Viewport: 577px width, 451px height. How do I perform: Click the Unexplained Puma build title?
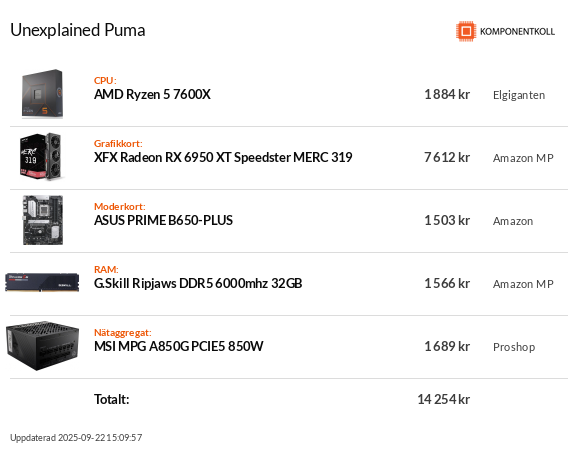pos(78,30)
